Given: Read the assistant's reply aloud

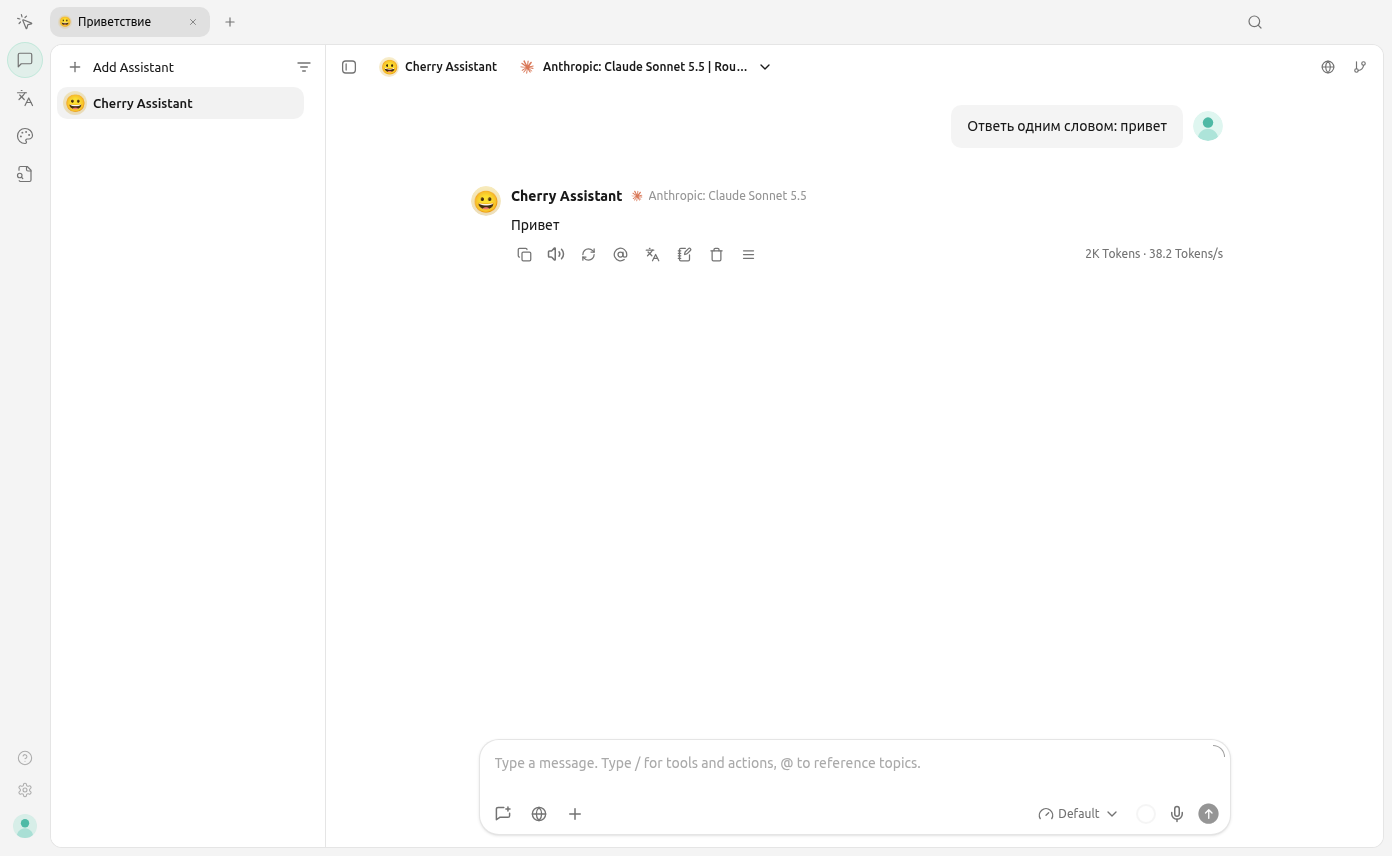Looking at the screenshot, I should coord(556,255).
